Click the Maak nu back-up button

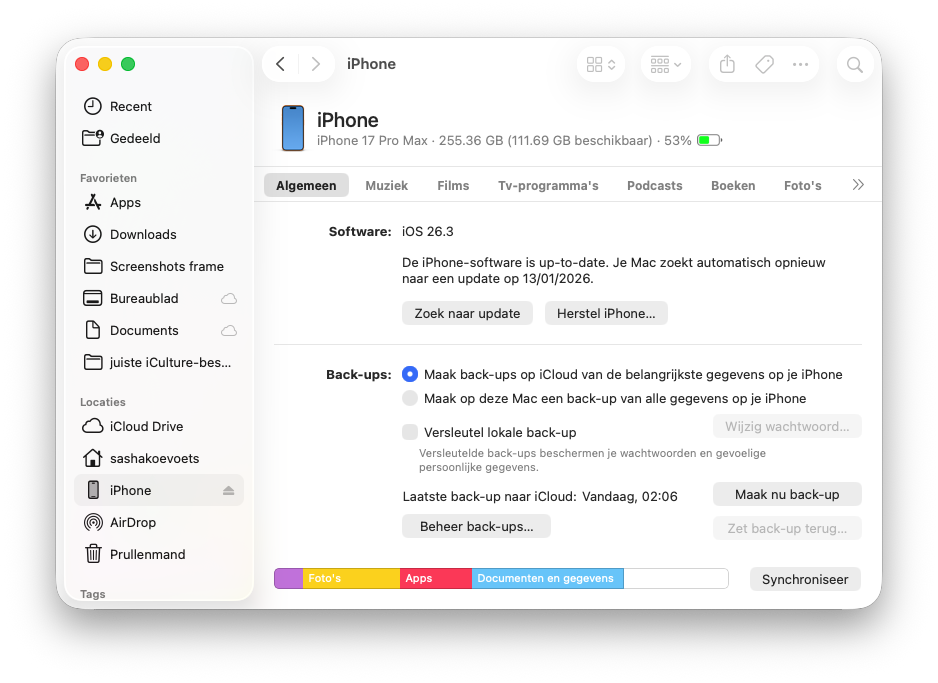[786, 494]
